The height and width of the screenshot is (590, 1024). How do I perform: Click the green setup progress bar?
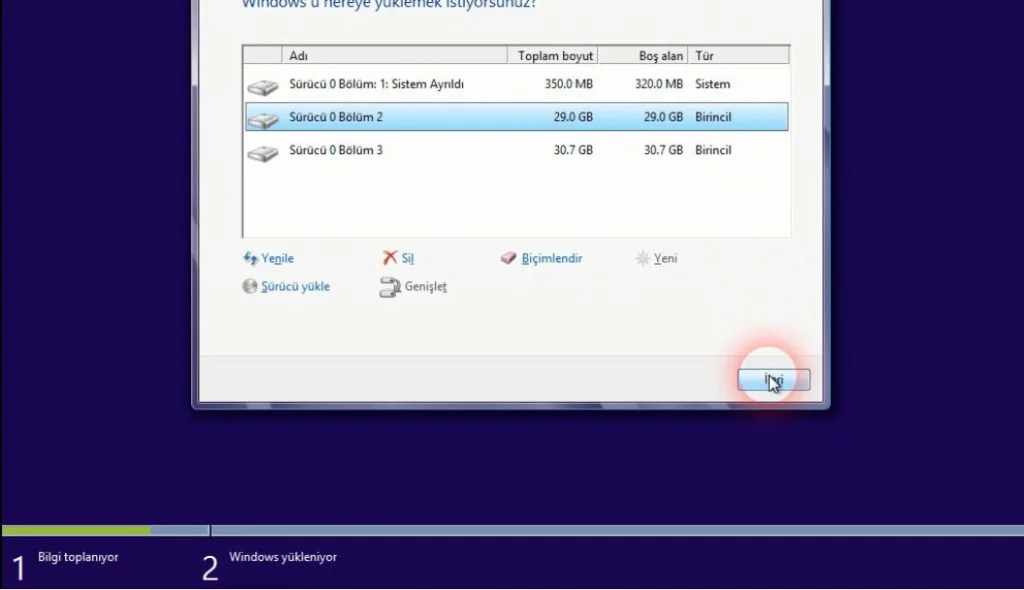tap(76, 530)
